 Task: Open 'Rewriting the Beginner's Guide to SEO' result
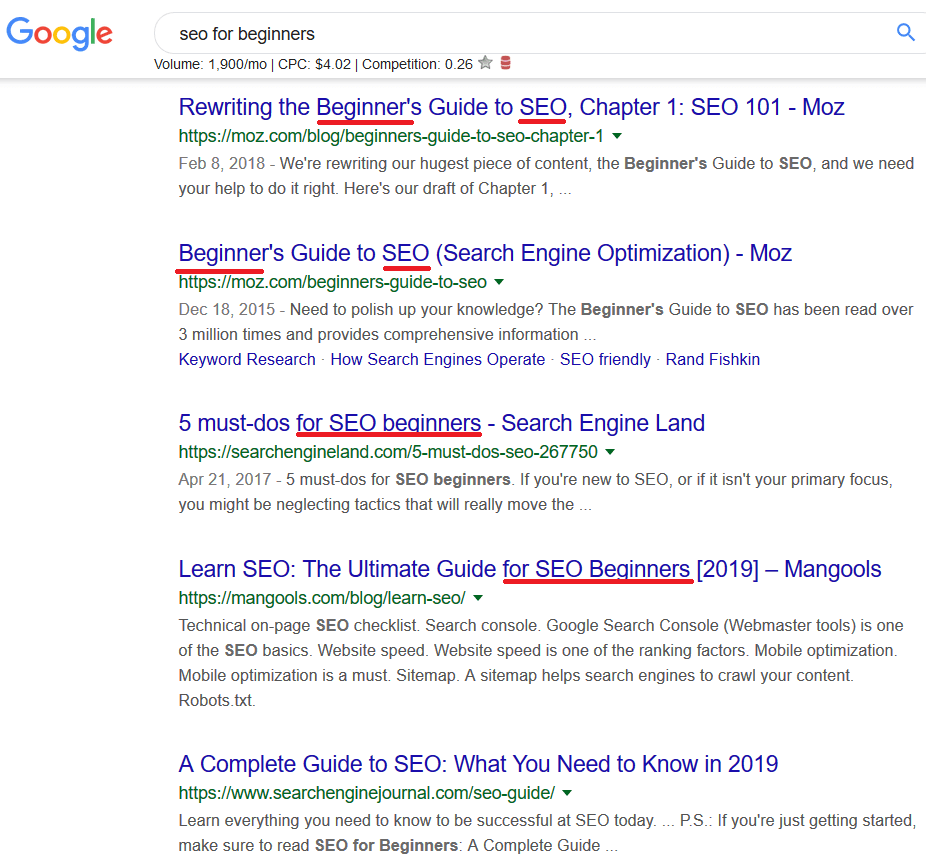tap(511, 107)
